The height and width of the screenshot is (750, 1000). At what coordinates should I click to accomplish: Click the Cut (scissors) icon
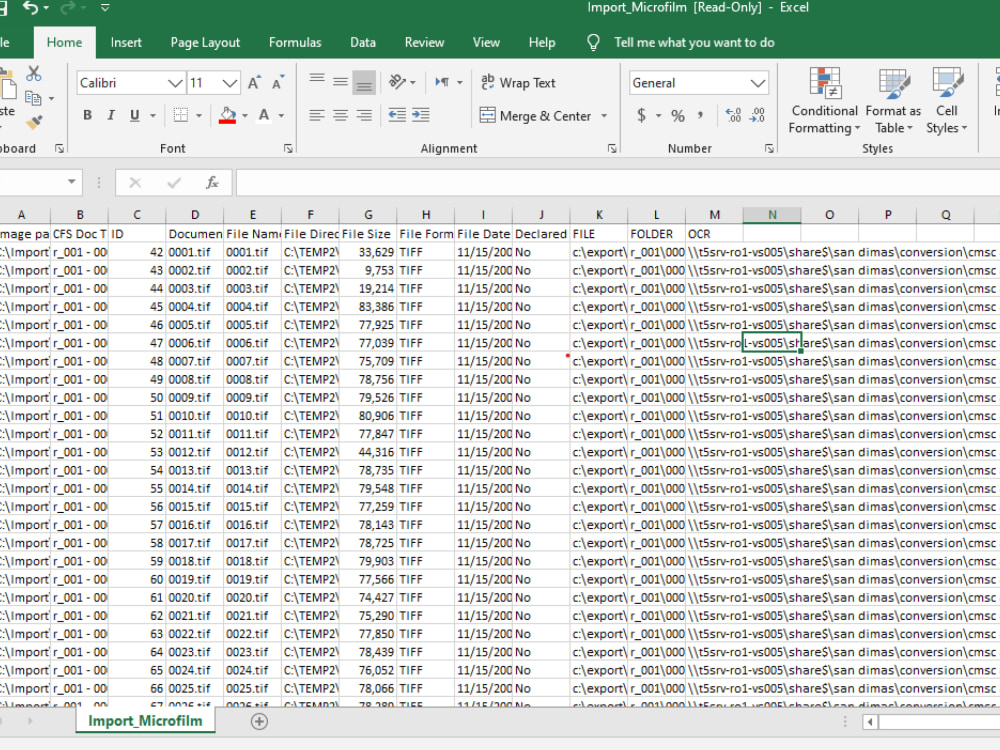pyautogui.click(x=33, y=74)
